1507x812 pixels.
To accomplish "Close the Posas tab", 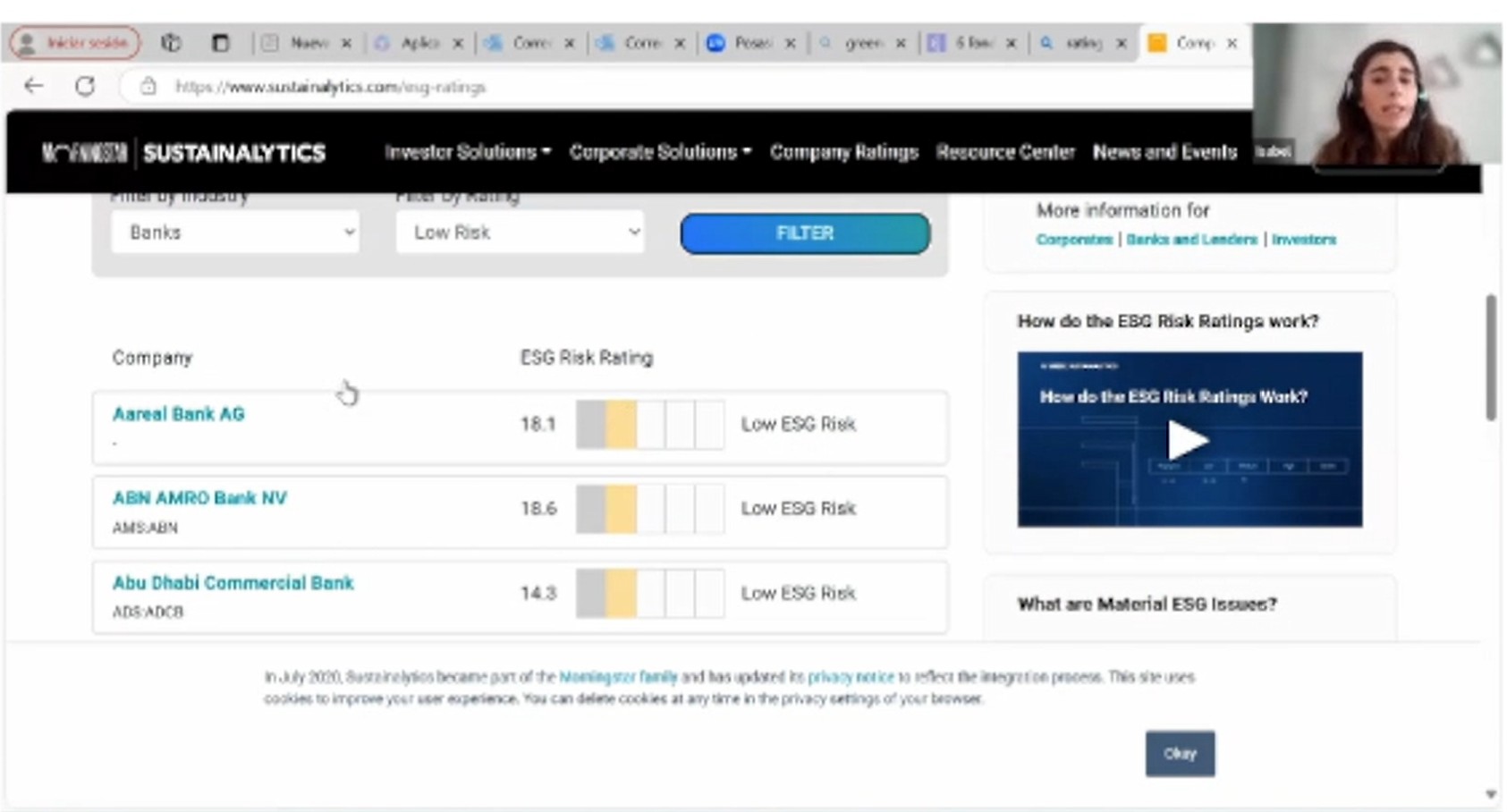I will [790, 43].
